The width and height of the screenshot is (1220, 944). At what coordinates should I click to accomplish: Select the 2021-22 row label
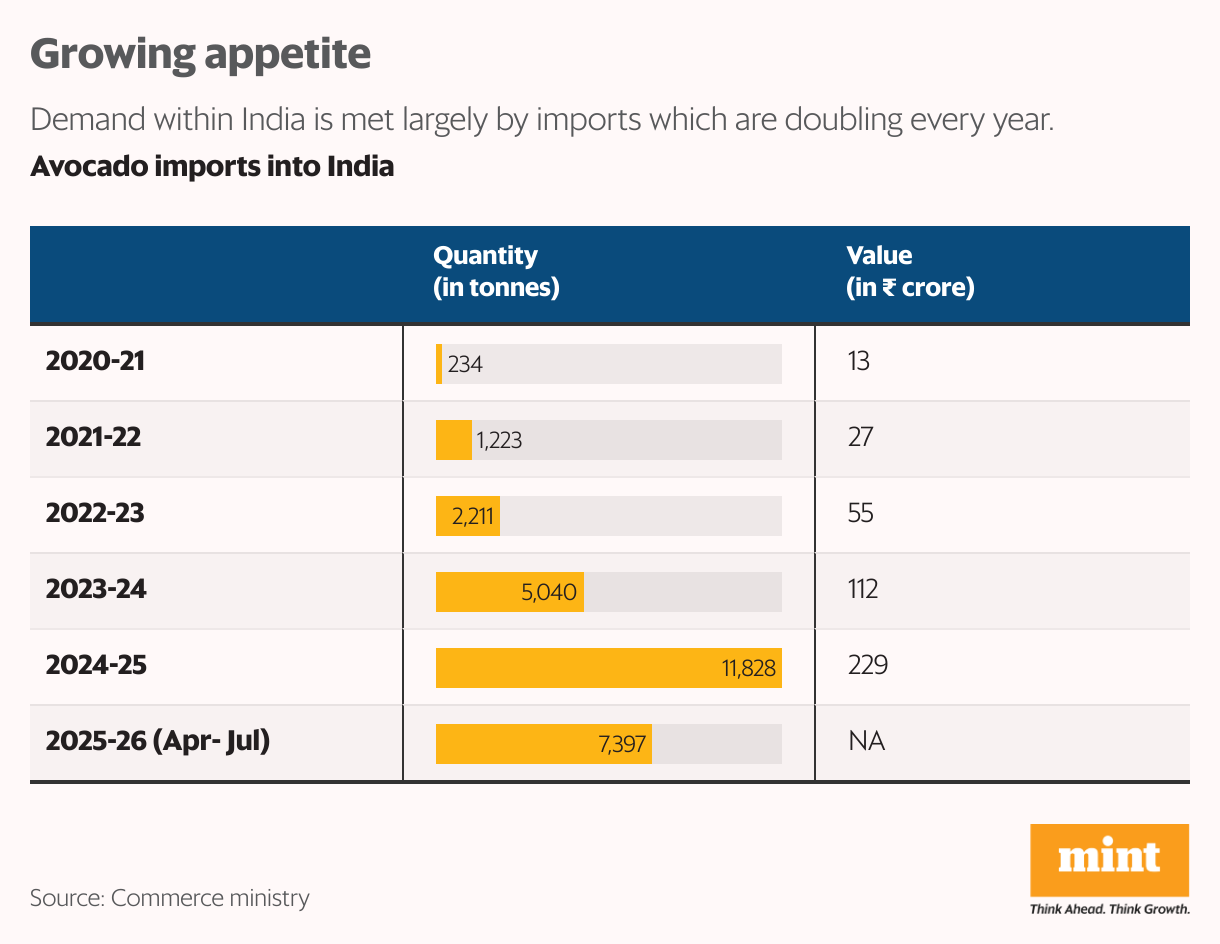pyautogui.click(x=96, y=437)
